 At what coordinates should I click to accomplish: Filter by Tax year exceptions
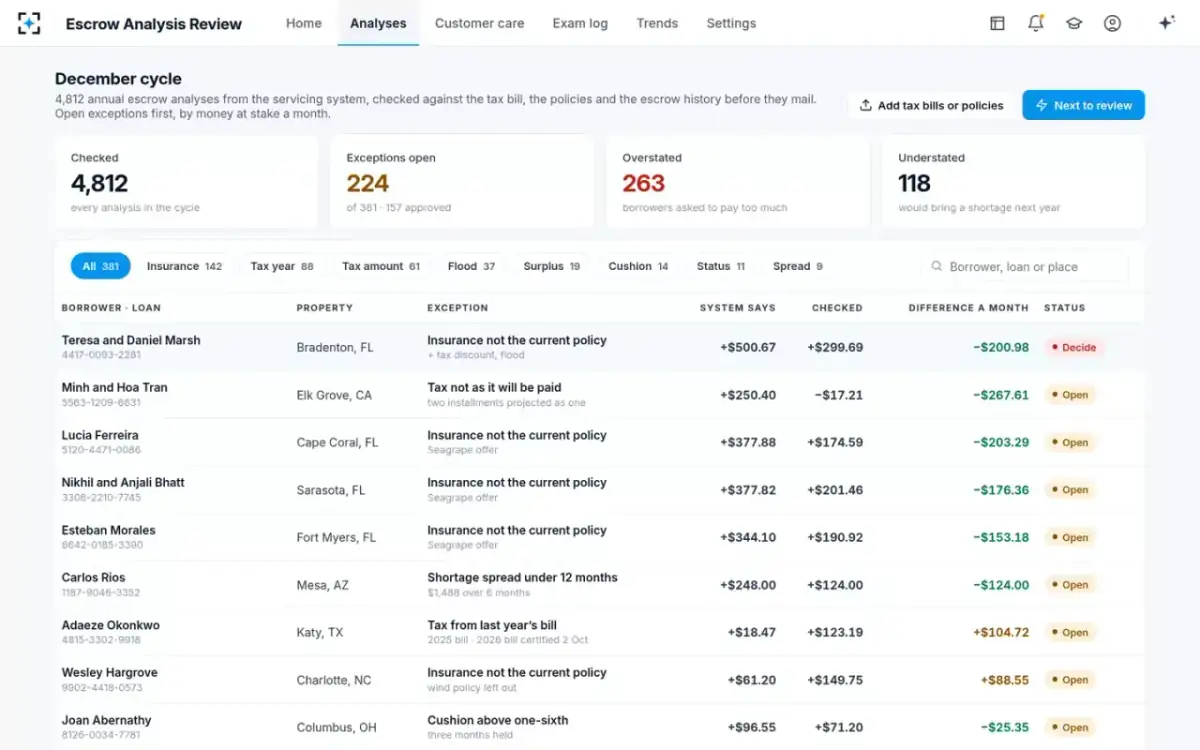[x=282, y=266]
